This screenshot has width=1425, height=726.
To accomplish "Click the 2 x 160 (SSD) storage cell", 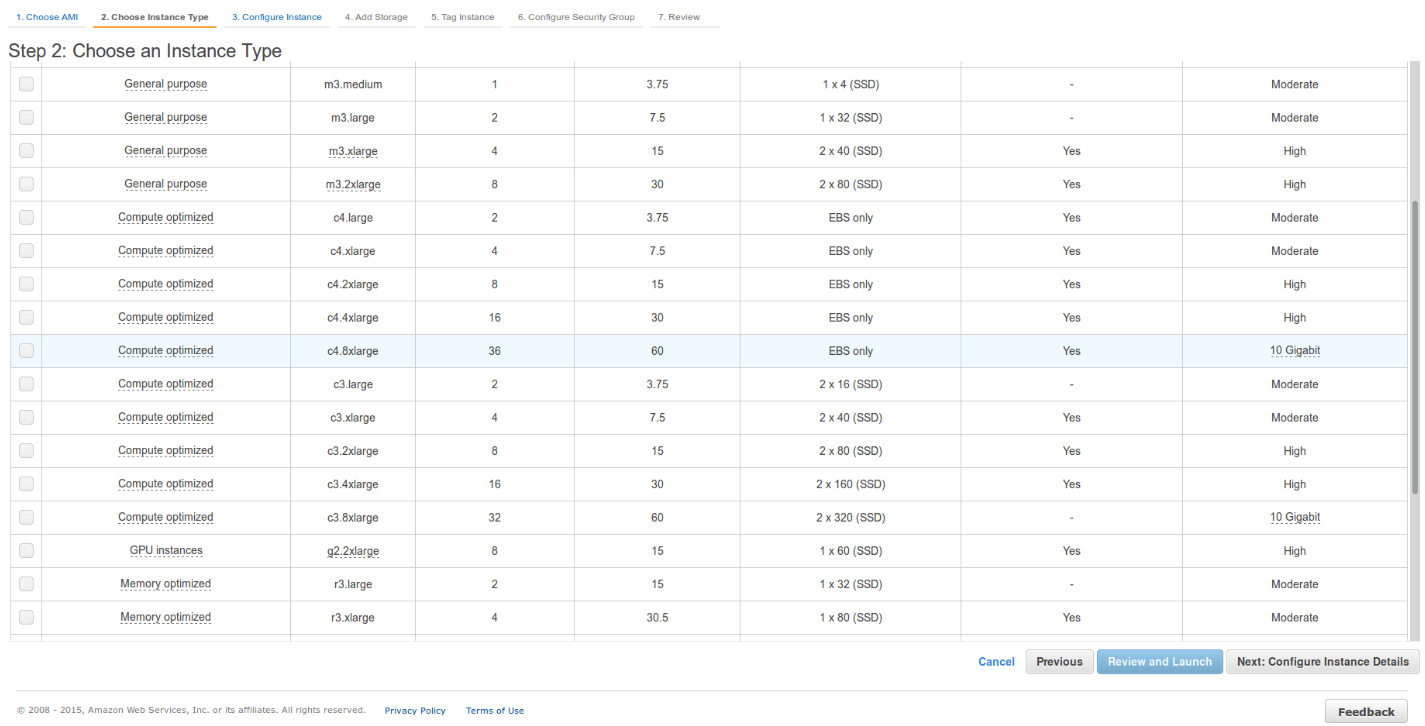I will (850, 484).
